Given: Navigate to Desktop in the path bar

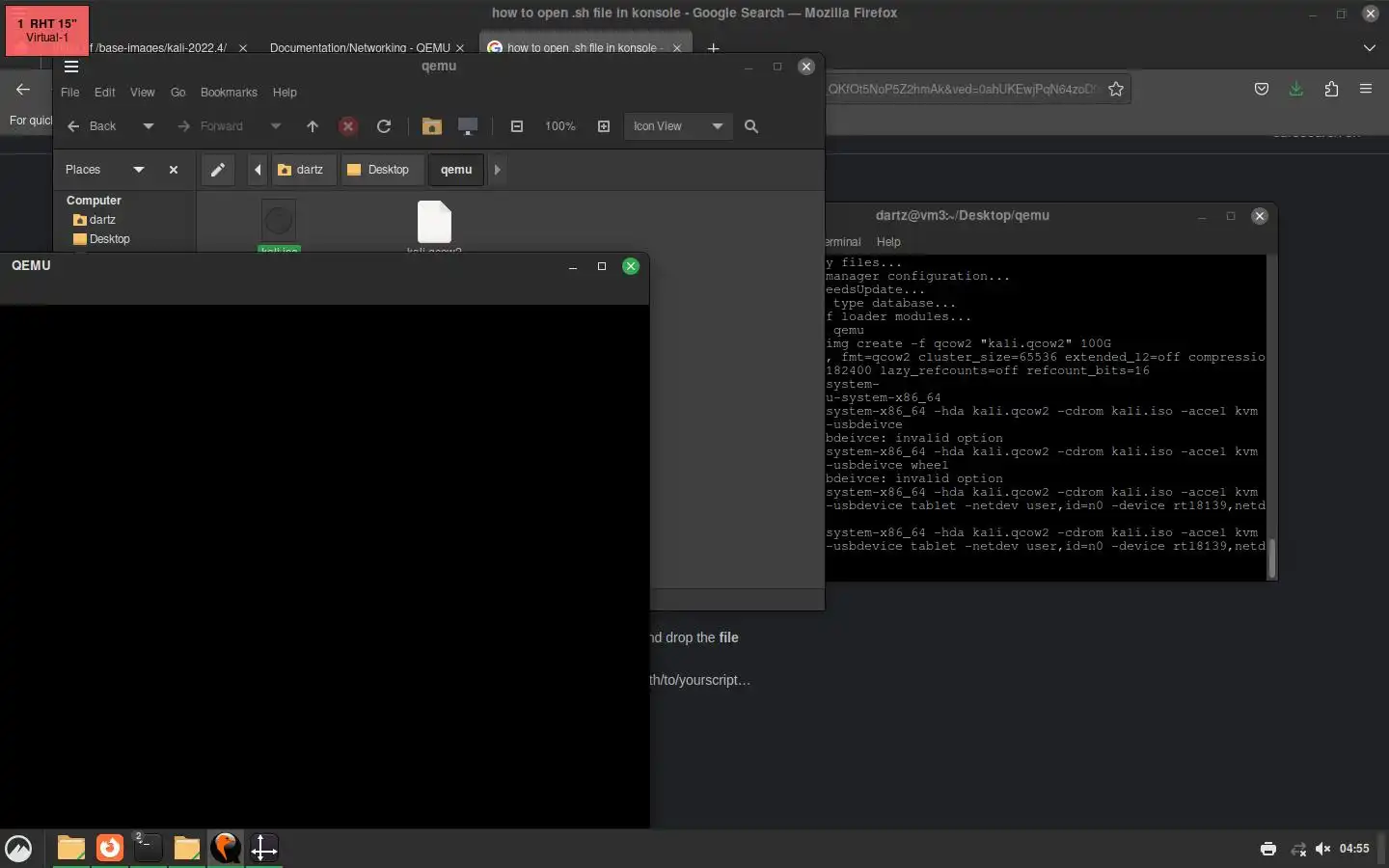Looking at the screenshot, I should tap(380, 170).
